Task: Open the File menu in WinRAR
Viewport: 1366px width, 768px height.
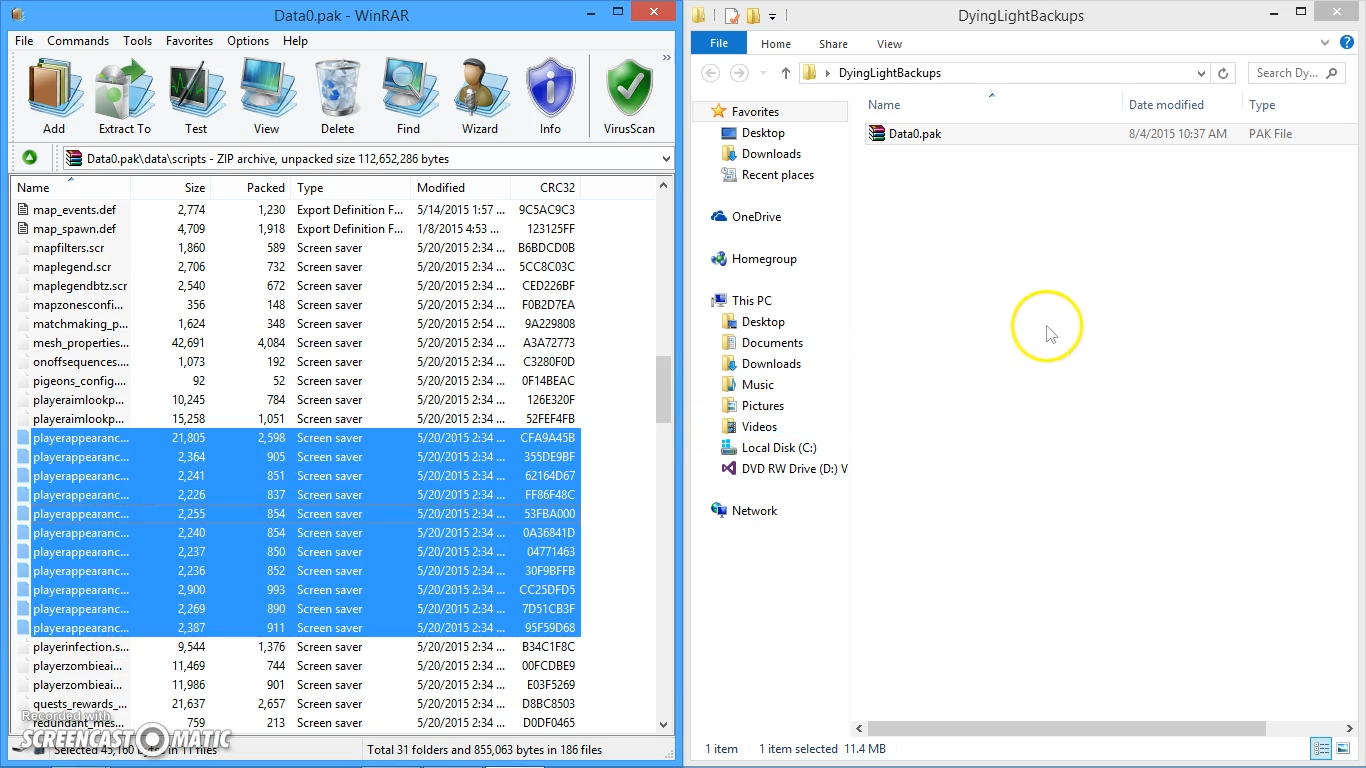Action: coord(24,41)
